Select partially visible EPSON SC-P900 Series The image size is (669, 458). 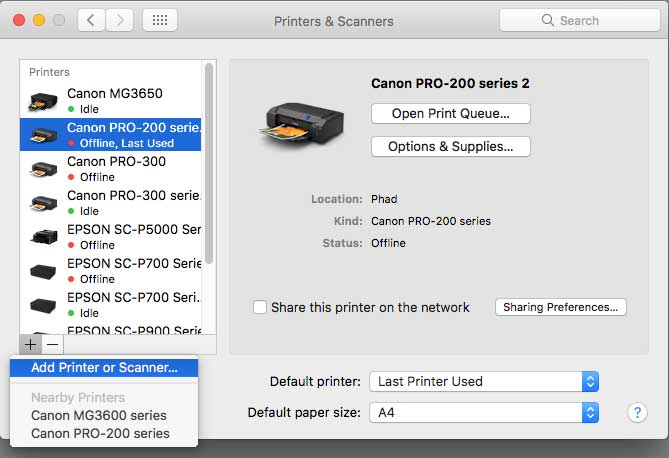pos(134,330)
